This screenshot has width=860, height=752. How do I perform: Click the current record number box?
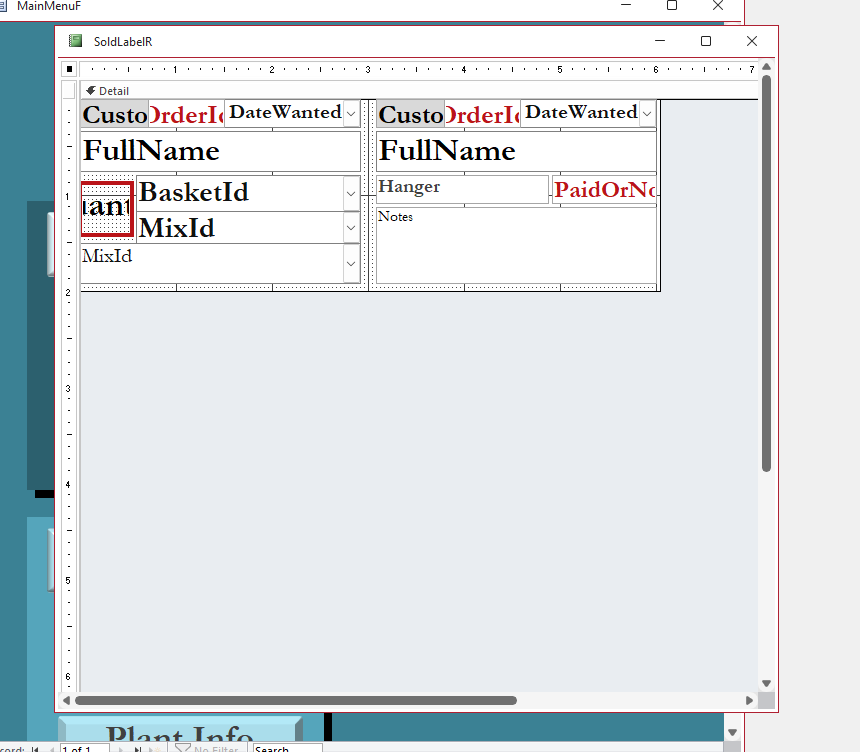85,748
